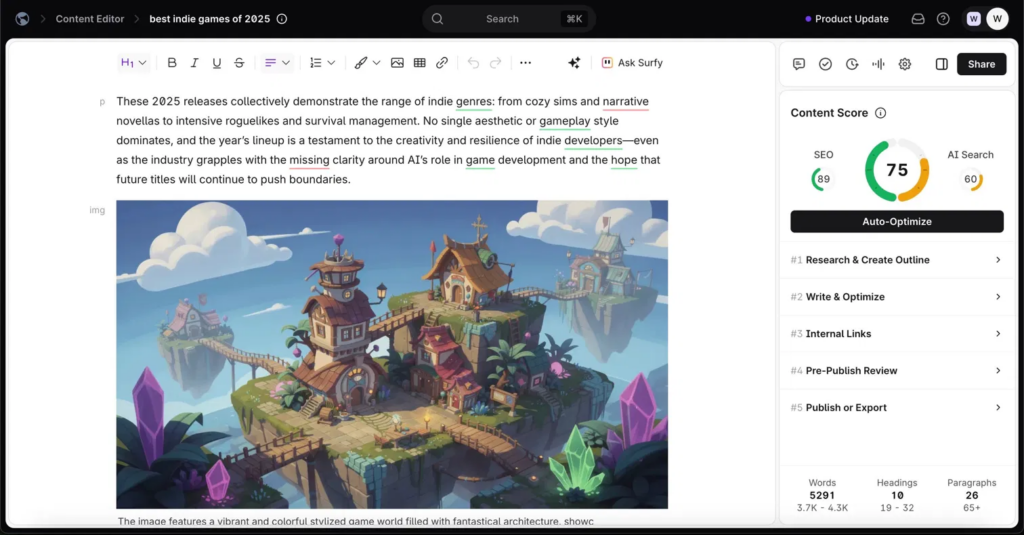This screenshot has height=535, width=1024.
Task: Click the Surfer globe logo icon
Action: point(22,19)
